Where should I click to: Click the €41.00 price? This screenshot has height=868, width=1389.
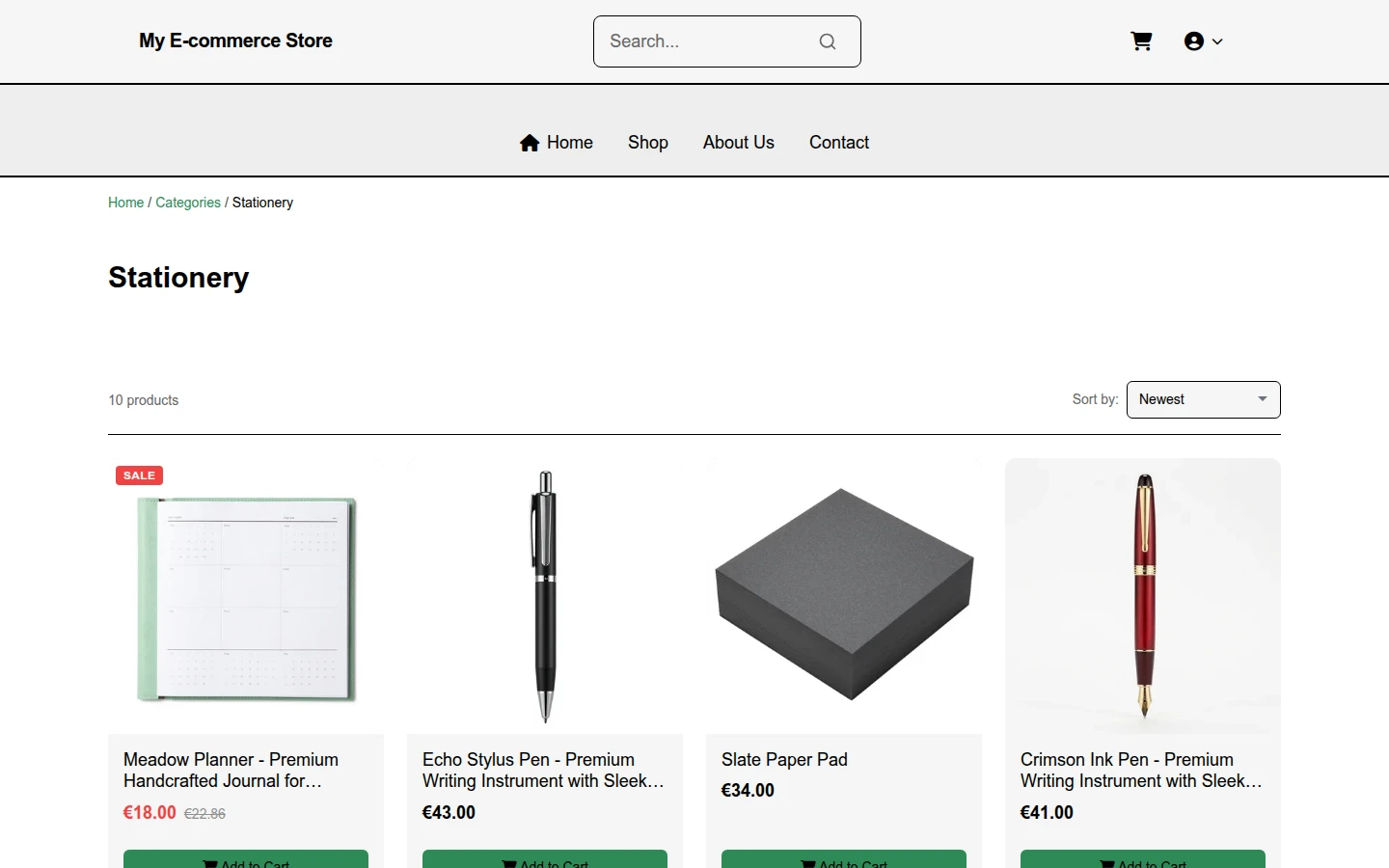point(1047,813)
